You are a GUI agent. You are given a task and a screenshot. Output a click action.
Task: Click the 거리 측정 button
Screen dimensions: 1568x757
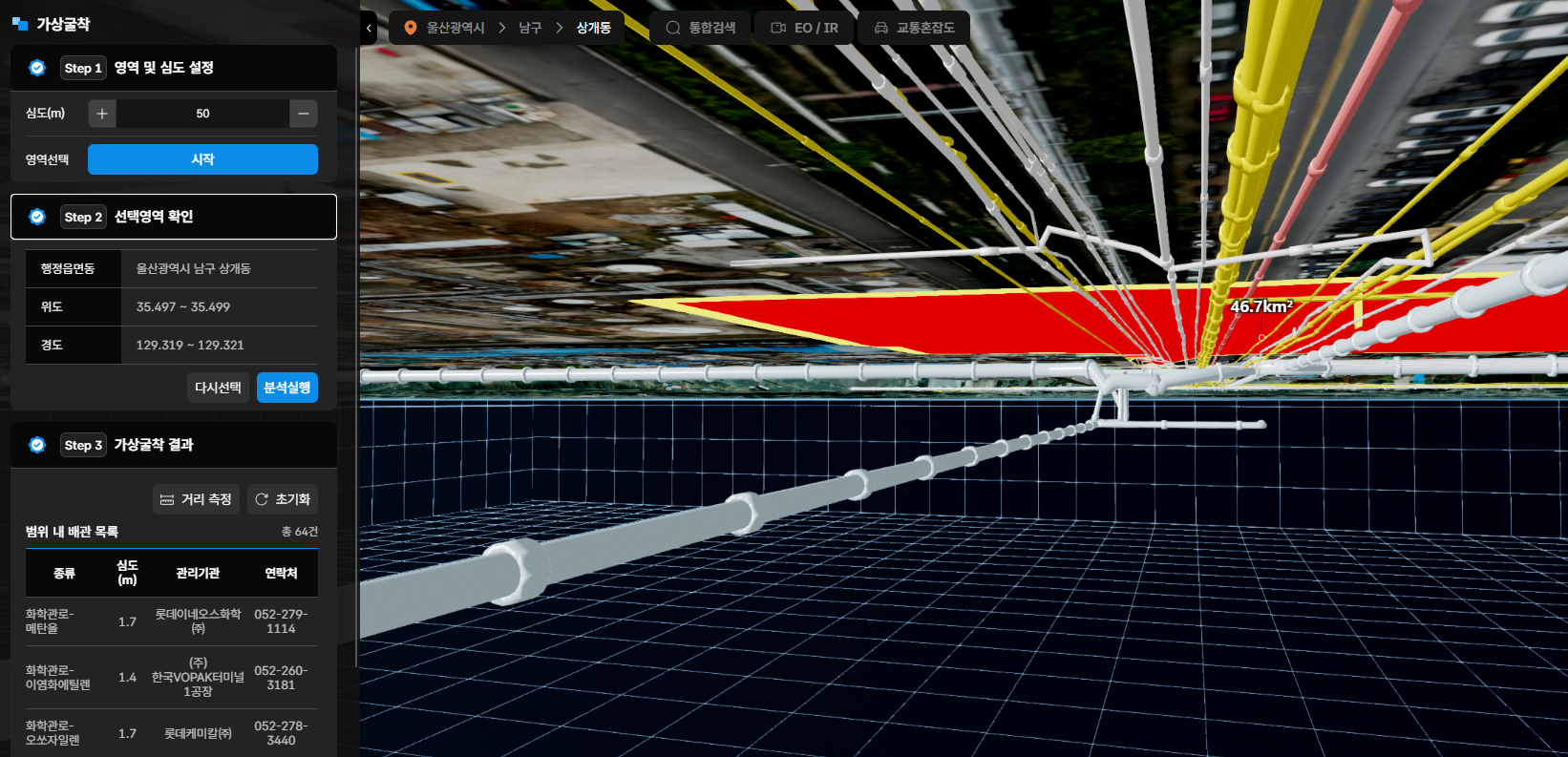coord(196,499)
